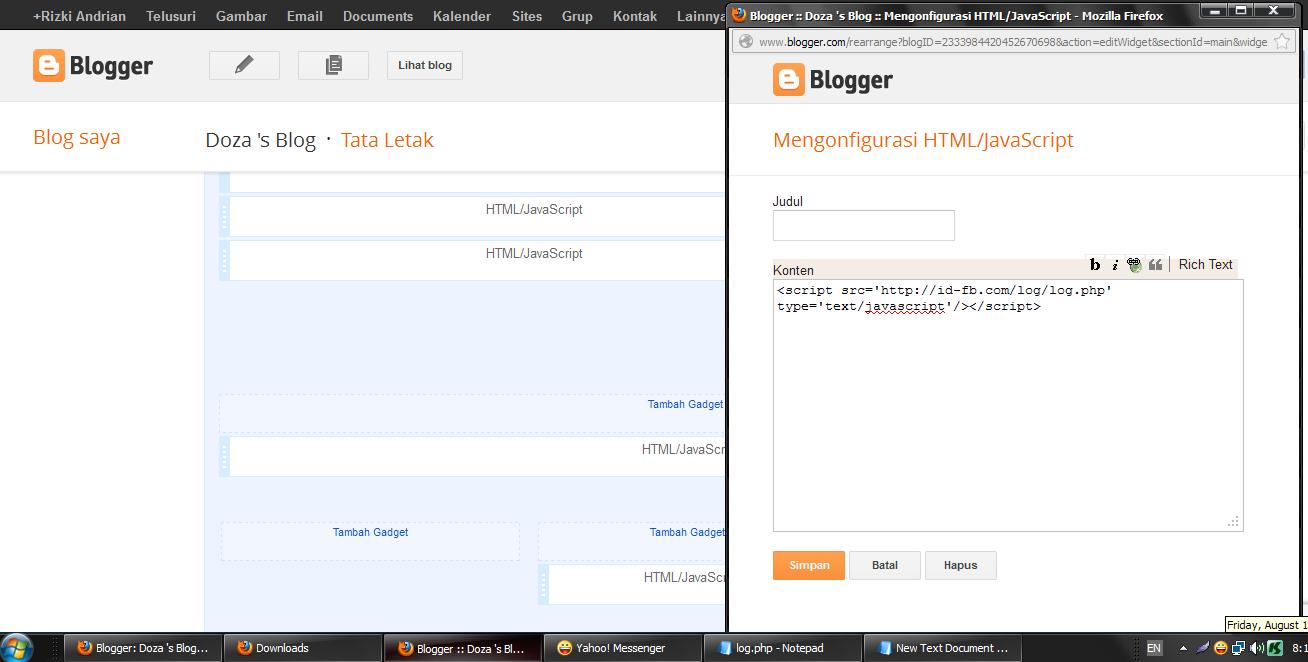This screenshot has height=662, width=1308.
Task: Open Email in Google bar
Action: [x=305, y=16]
